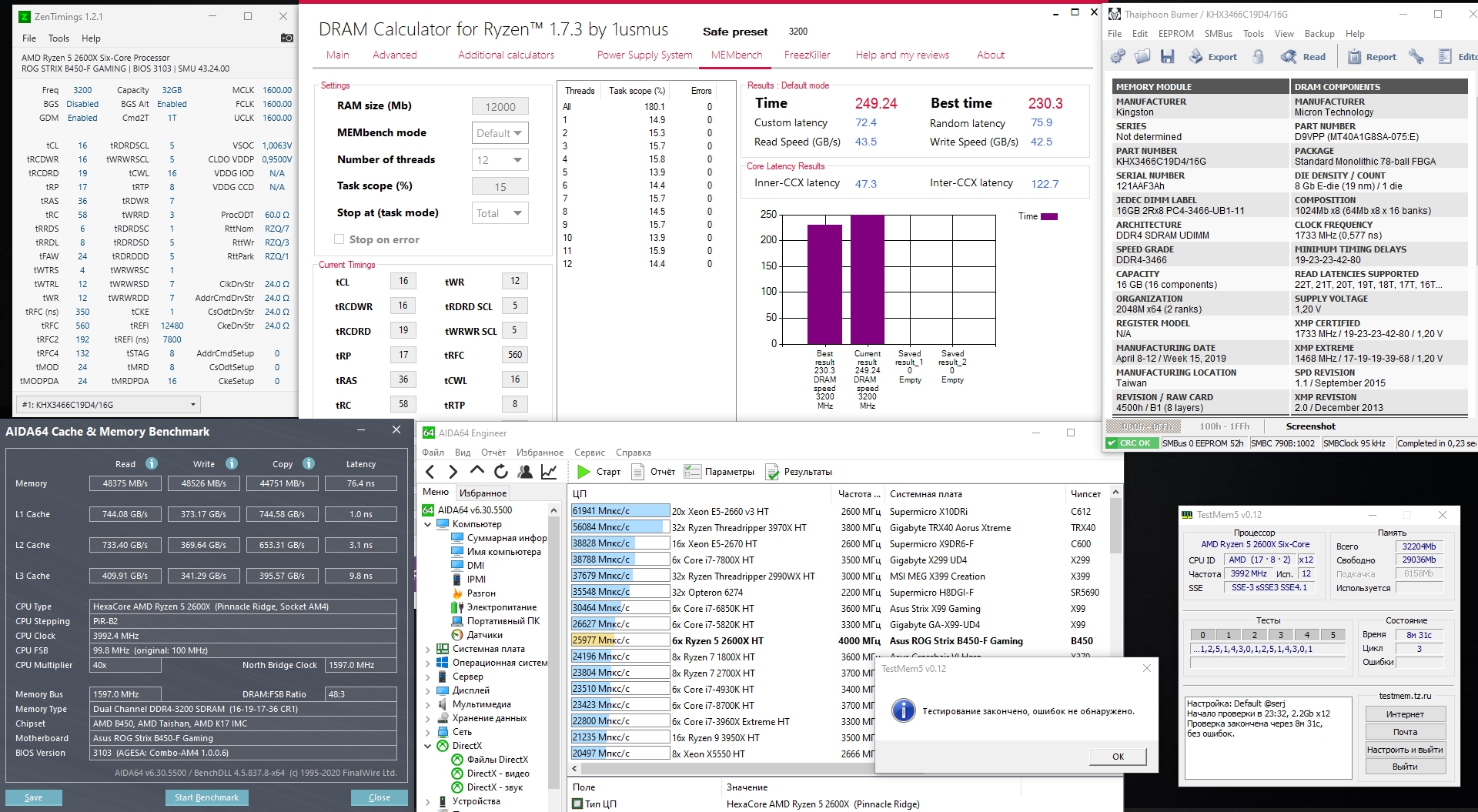This screenshot has height=812, width=1478.
Task: Open the graph icon in AIDA64 toolbar
Action: click(549, 472)
